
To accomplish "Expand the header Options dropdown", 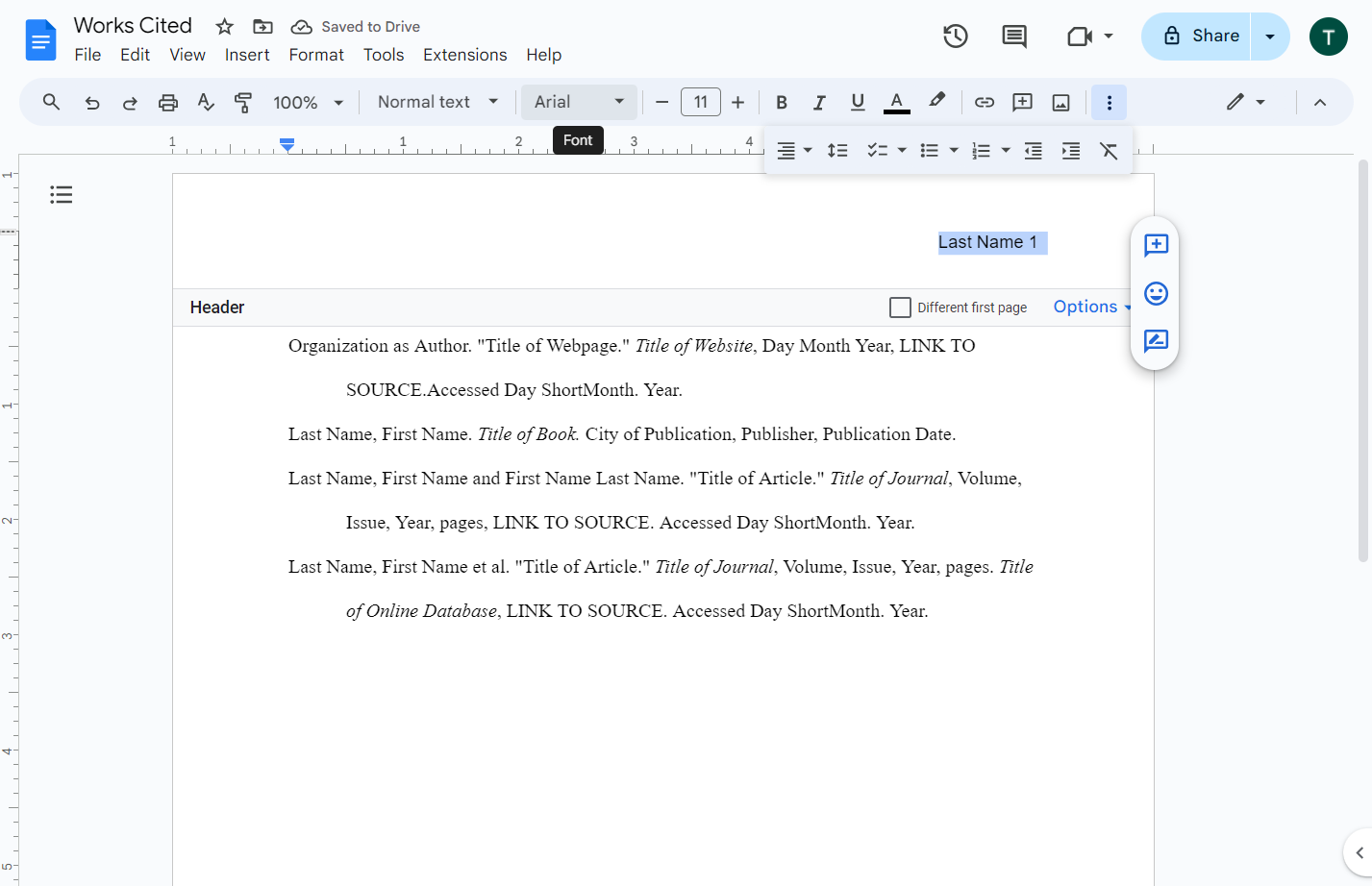I will pyautogui.click(x=1093, y=307).
